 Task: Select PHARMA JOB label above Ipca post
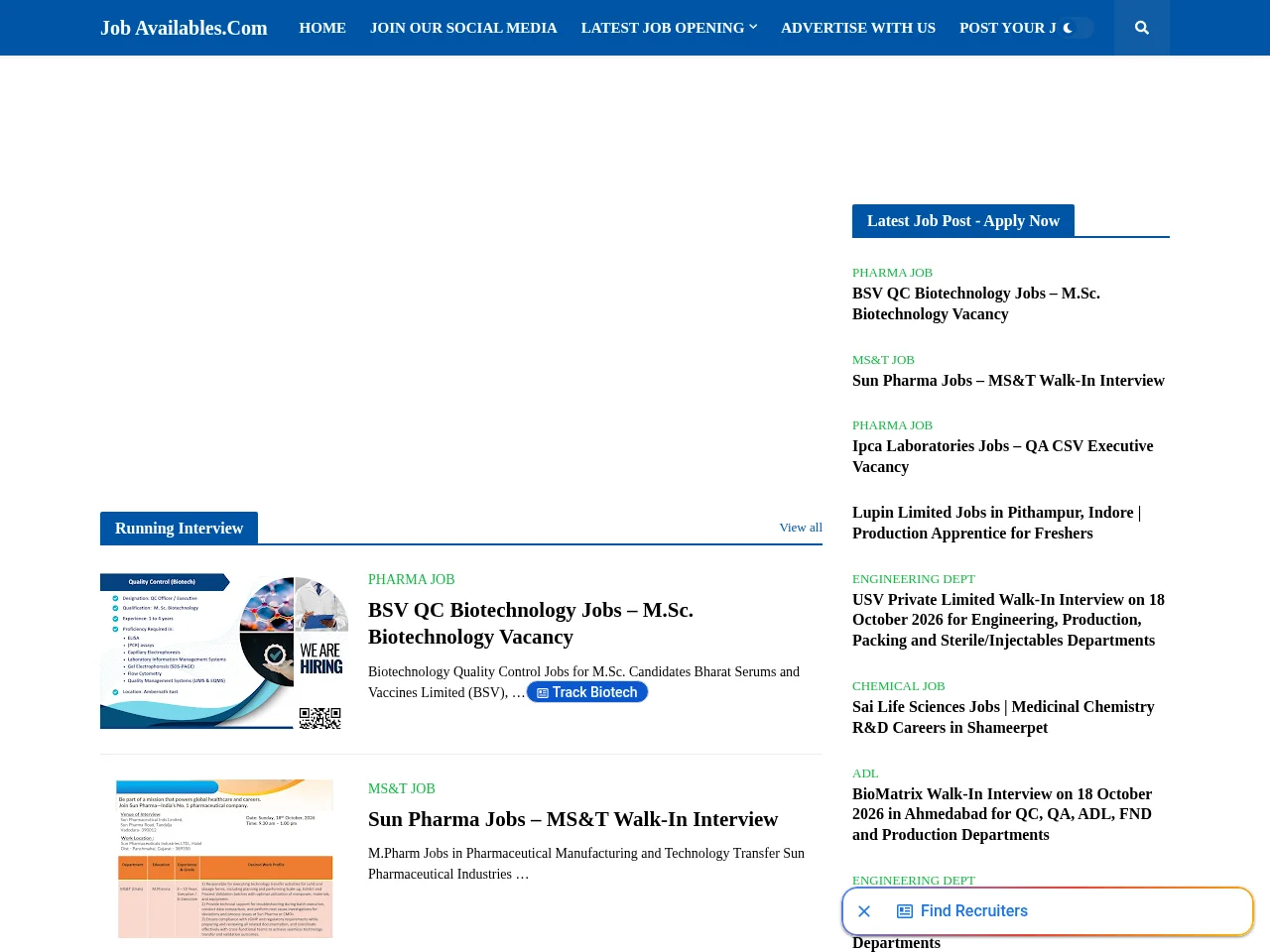[x=892, y=425]
